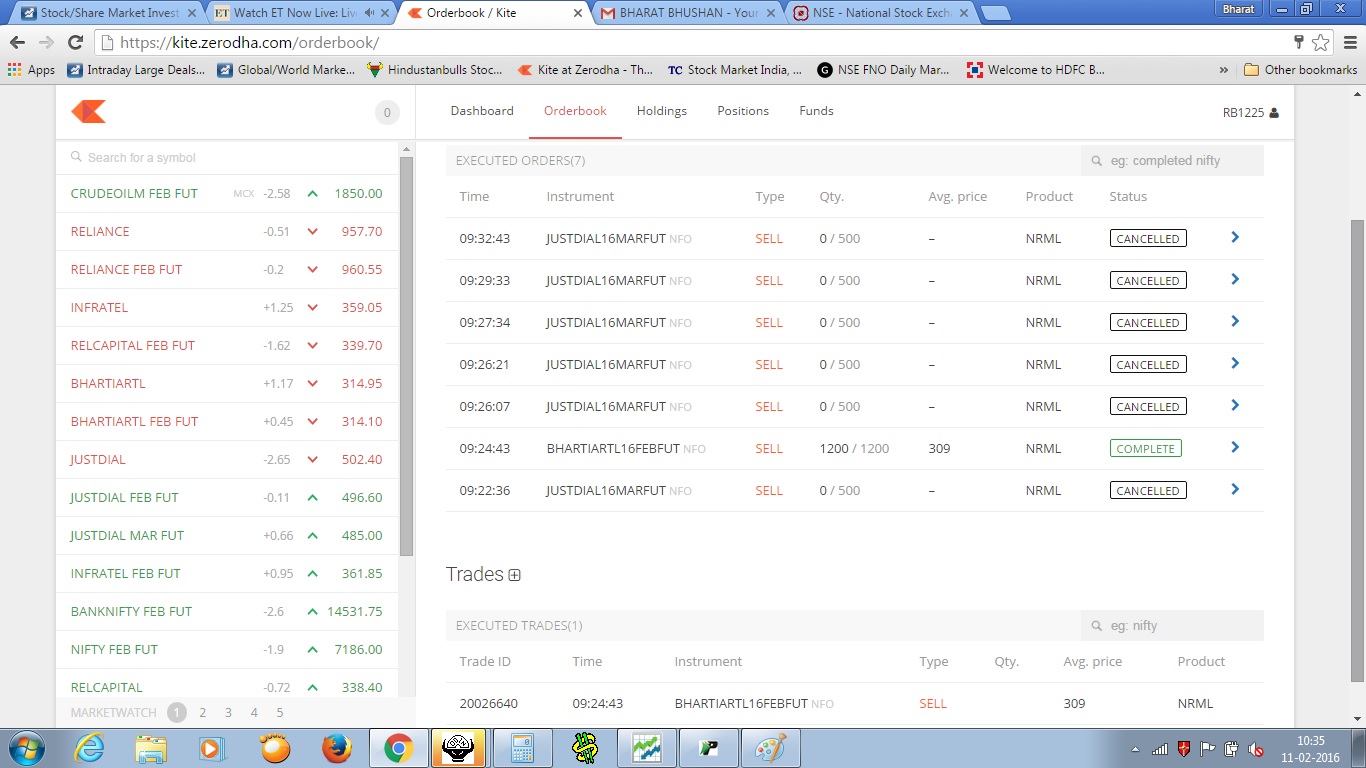Open Intraday Large Deals bookmark
The image size is (1366, 768).
click(136, 70)
